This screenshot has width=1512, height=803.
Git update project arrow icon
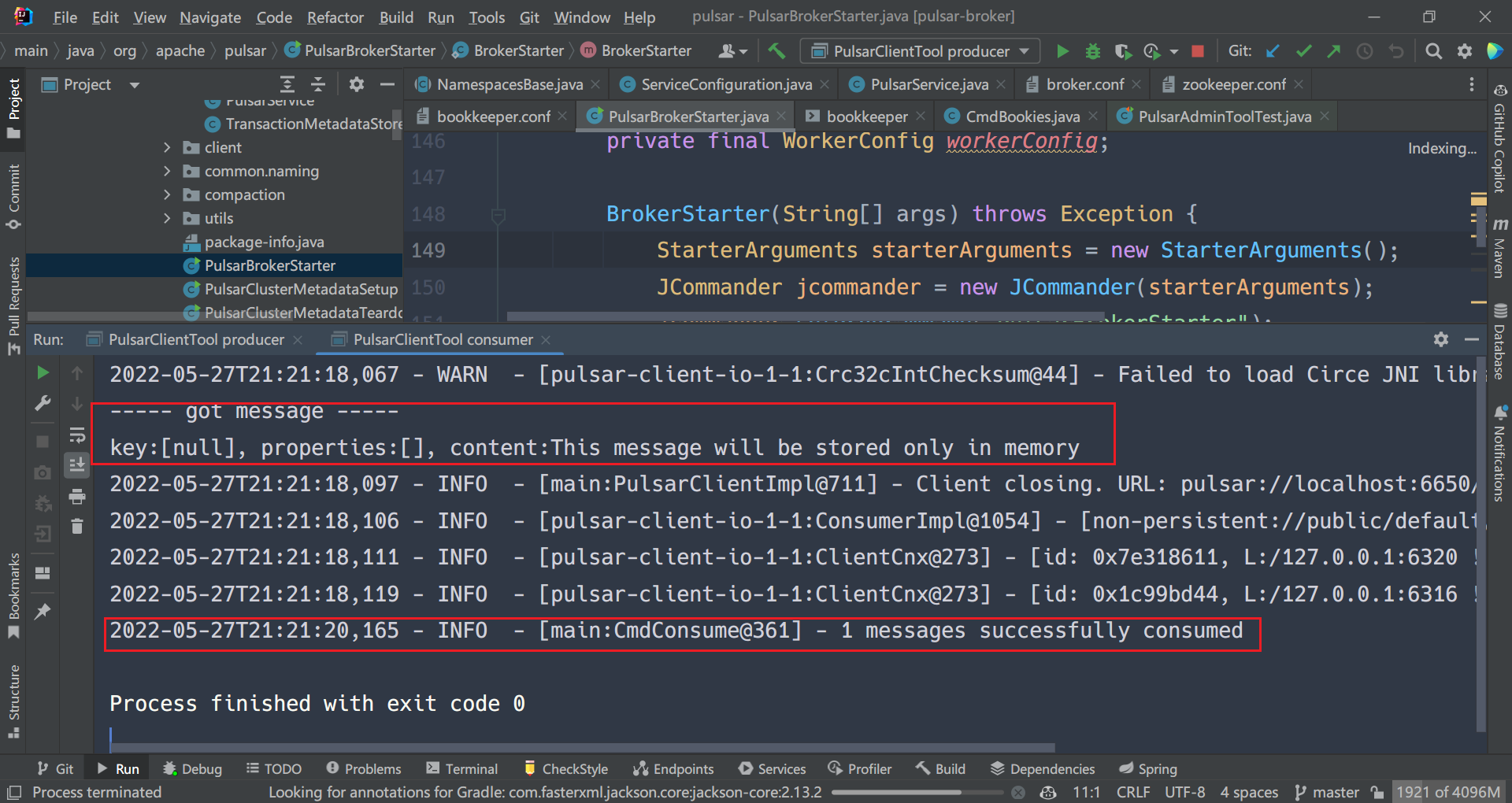[x=1273, y=51]
